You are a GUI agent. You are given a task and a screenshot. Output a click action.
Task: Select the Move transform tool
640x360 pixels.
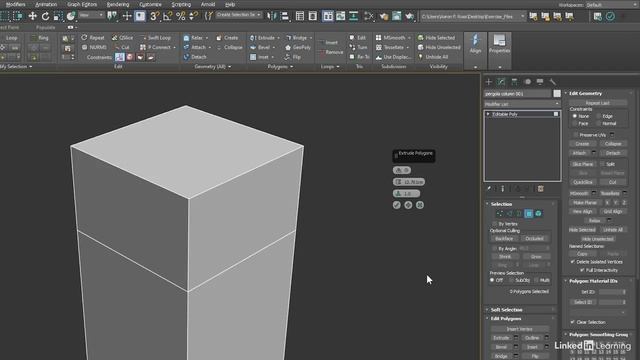point(32,16)
